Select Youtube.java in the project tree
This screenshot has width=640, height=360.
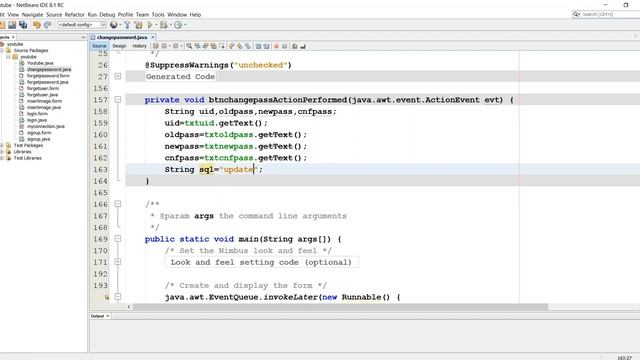point(40,63)
